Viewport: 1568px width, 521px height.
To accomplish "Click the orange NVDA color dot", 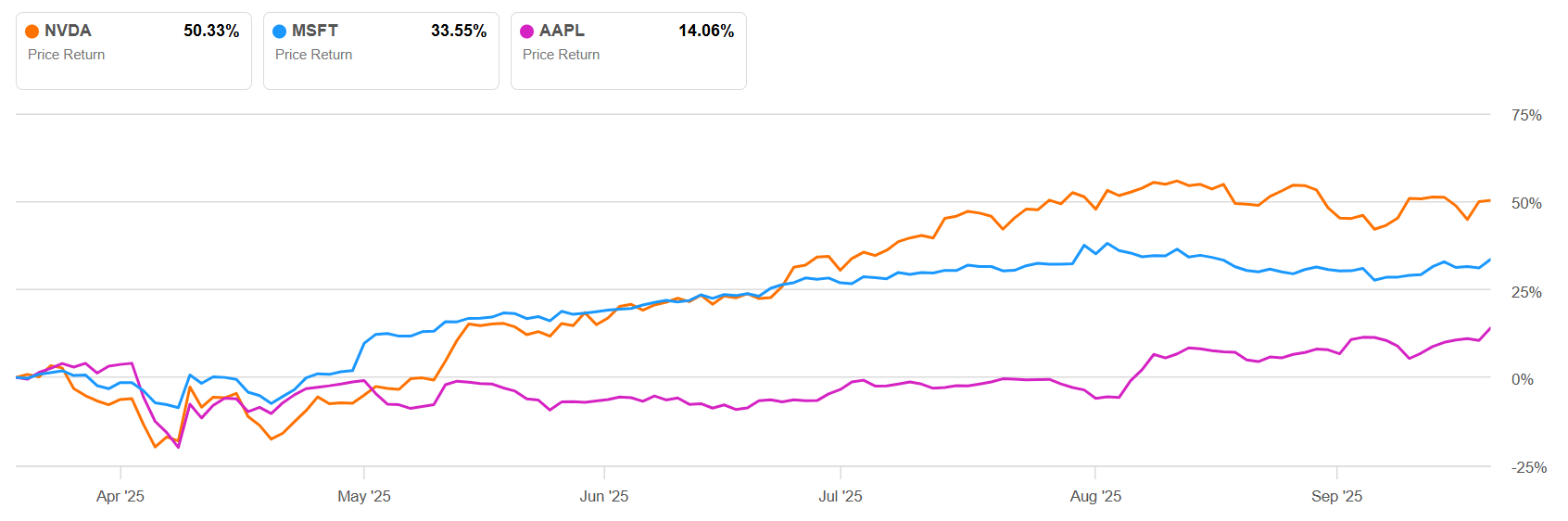I will (32, 32).
